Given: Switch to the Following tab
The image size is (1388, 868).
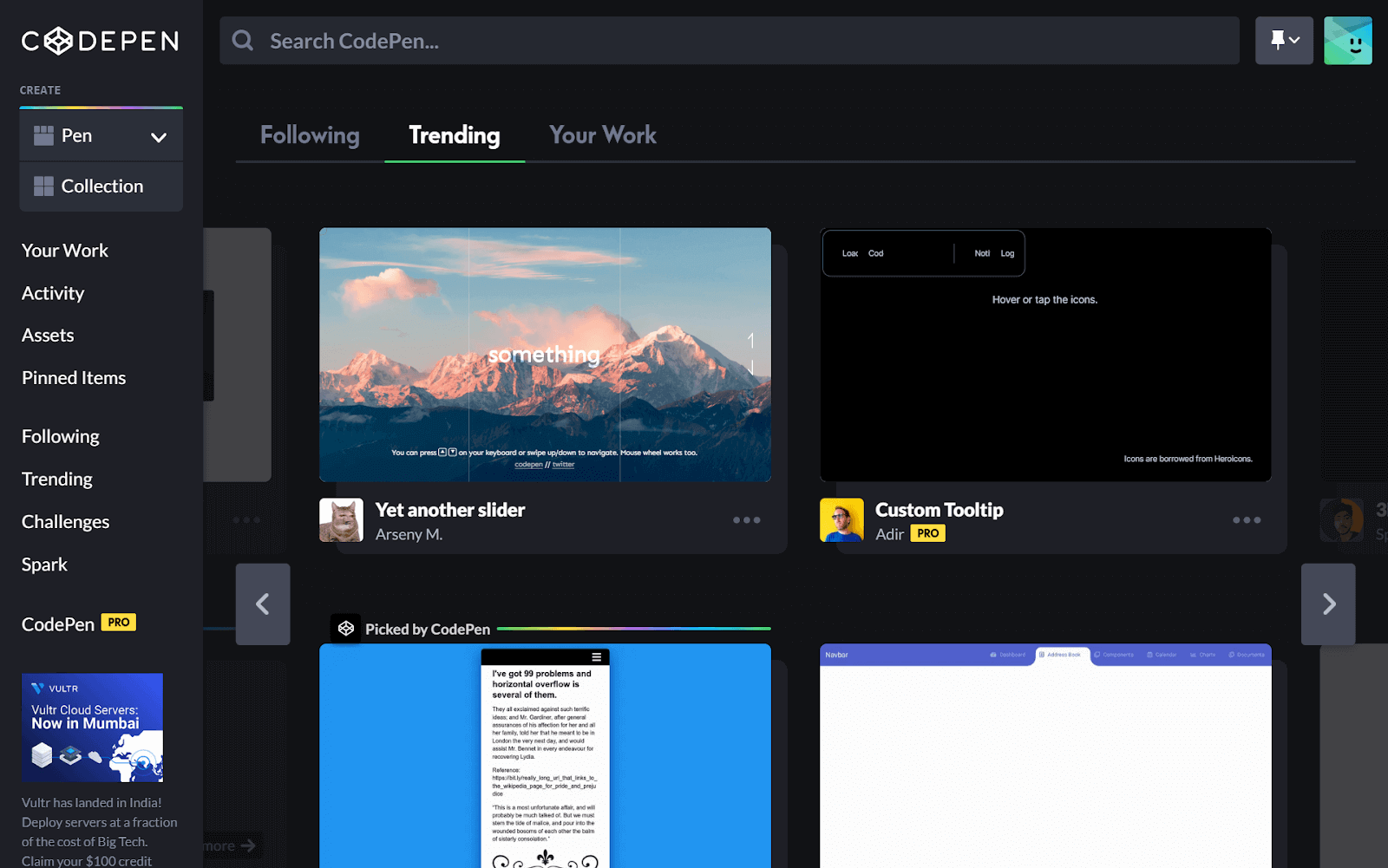Looking at the screenshot, I should [x=310, y=135].
